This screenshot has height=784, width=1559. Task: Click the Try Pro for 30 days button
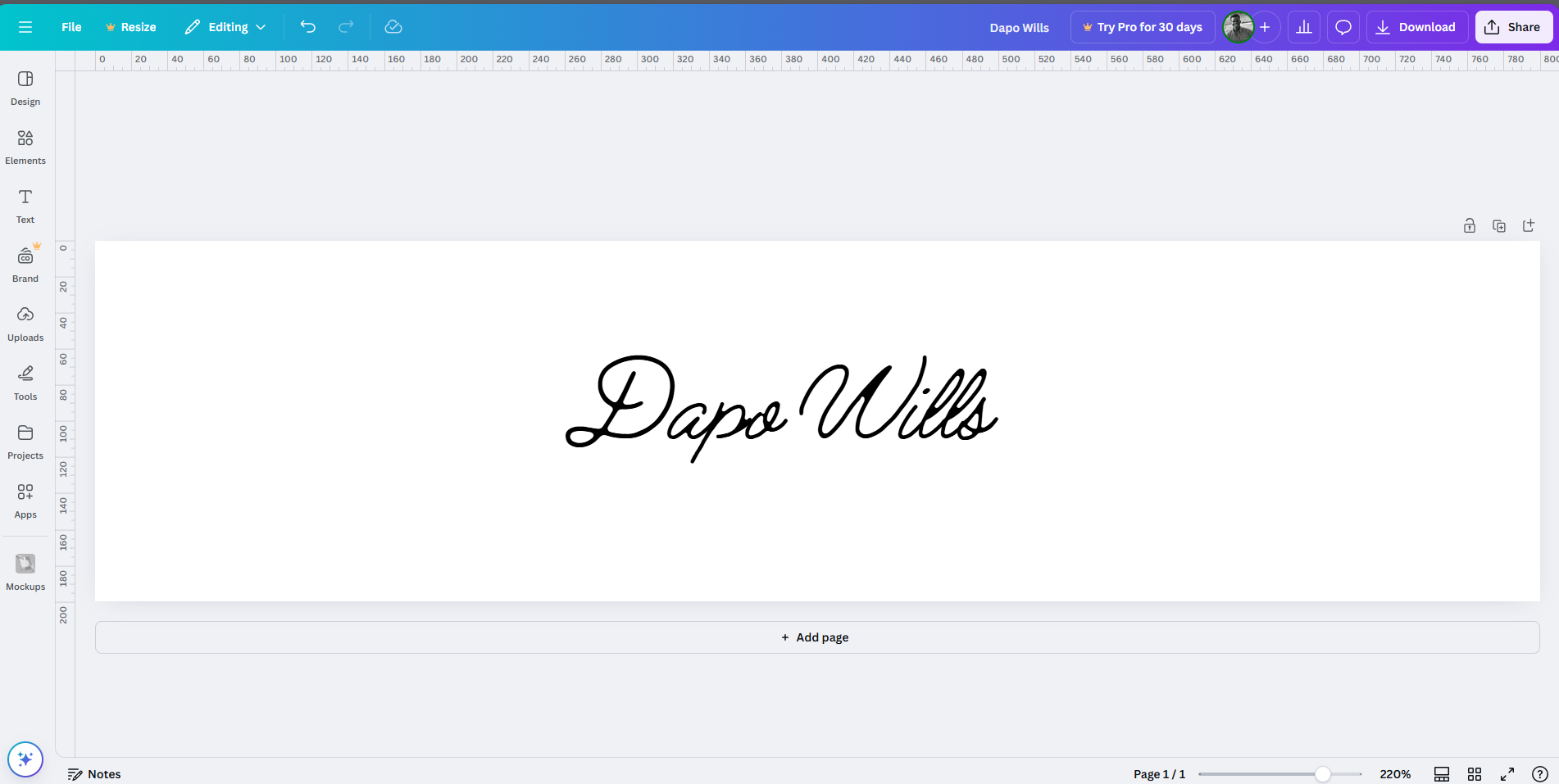click(1142, 27)
